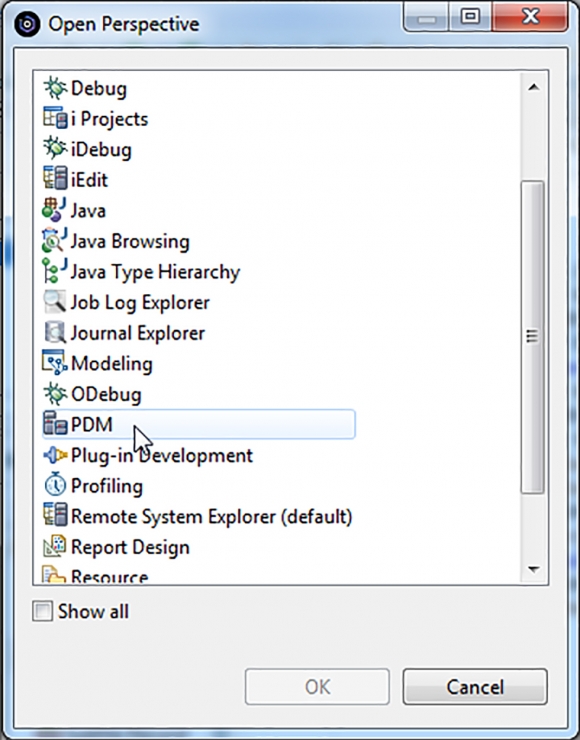
Task: Choose Remote System Explorer (default) entry
Action: pyautogui.click(x=198, y=516)
